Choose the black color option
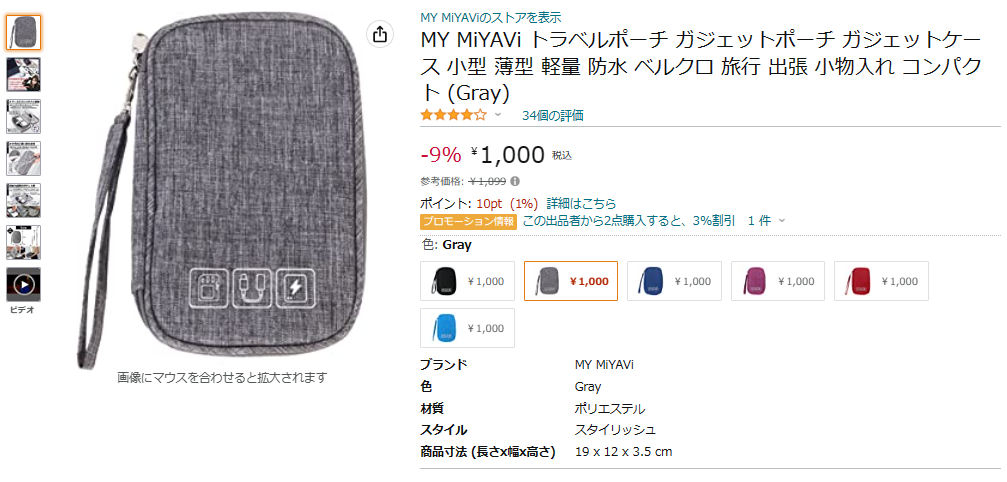The height and width of the screenshot is (482, 1007). point(468,281)
